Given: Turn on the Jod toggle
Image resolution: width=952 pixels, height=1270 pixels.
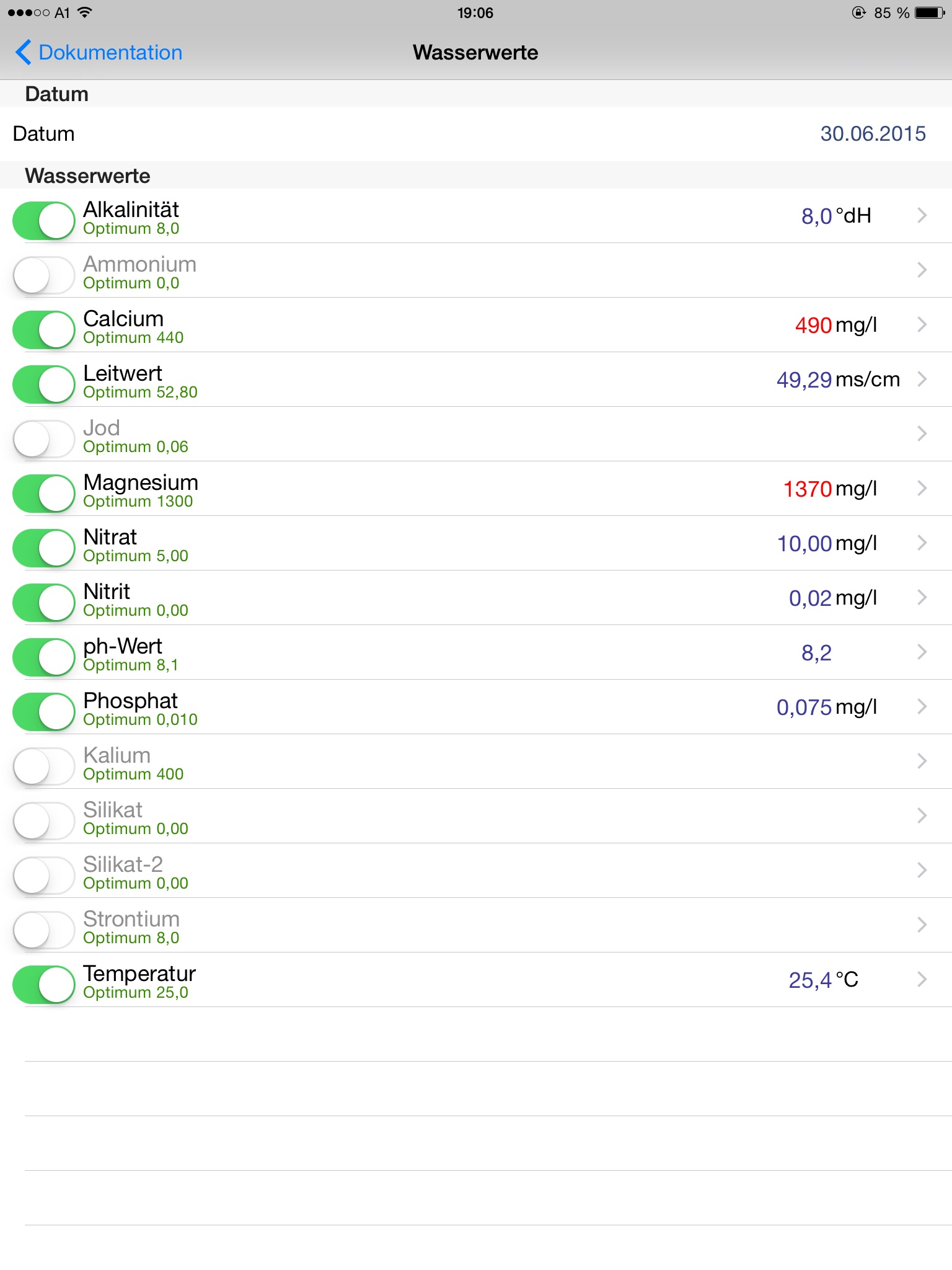Looking at the screenshot, I should pos(44,438).
